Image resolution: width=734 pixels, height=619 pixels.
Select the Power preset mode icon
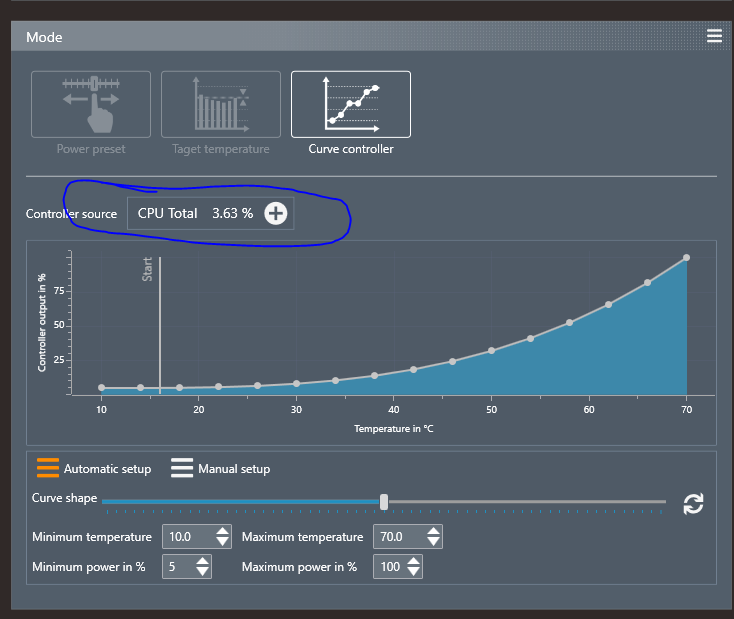pyautogui.click(x=91, y=104)
